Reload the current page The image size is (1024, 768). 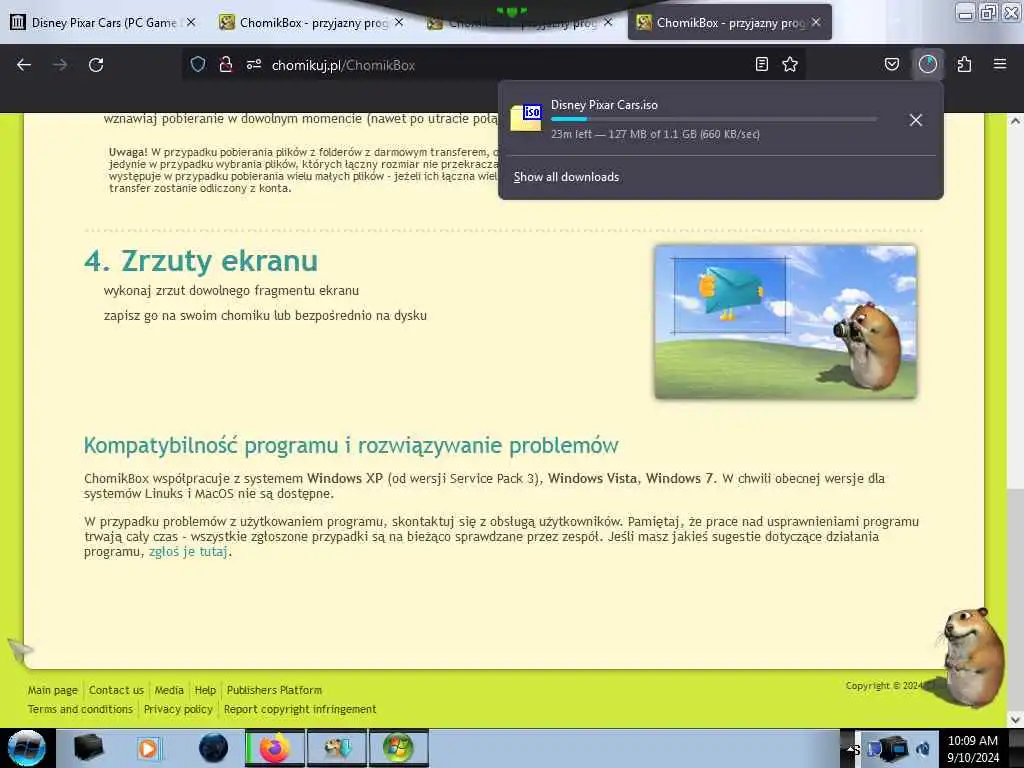pyautogui.click(x=96, y=65)
